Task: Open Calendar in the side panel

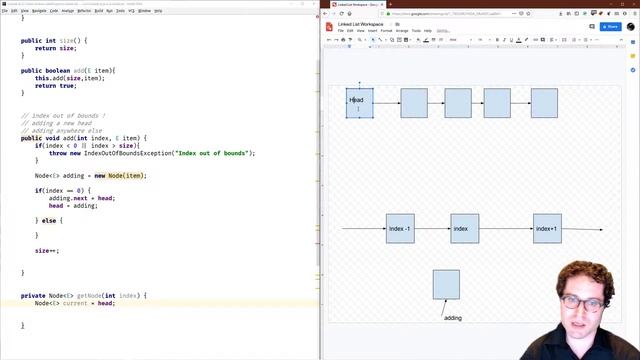Action: click(x=633, y=42)
